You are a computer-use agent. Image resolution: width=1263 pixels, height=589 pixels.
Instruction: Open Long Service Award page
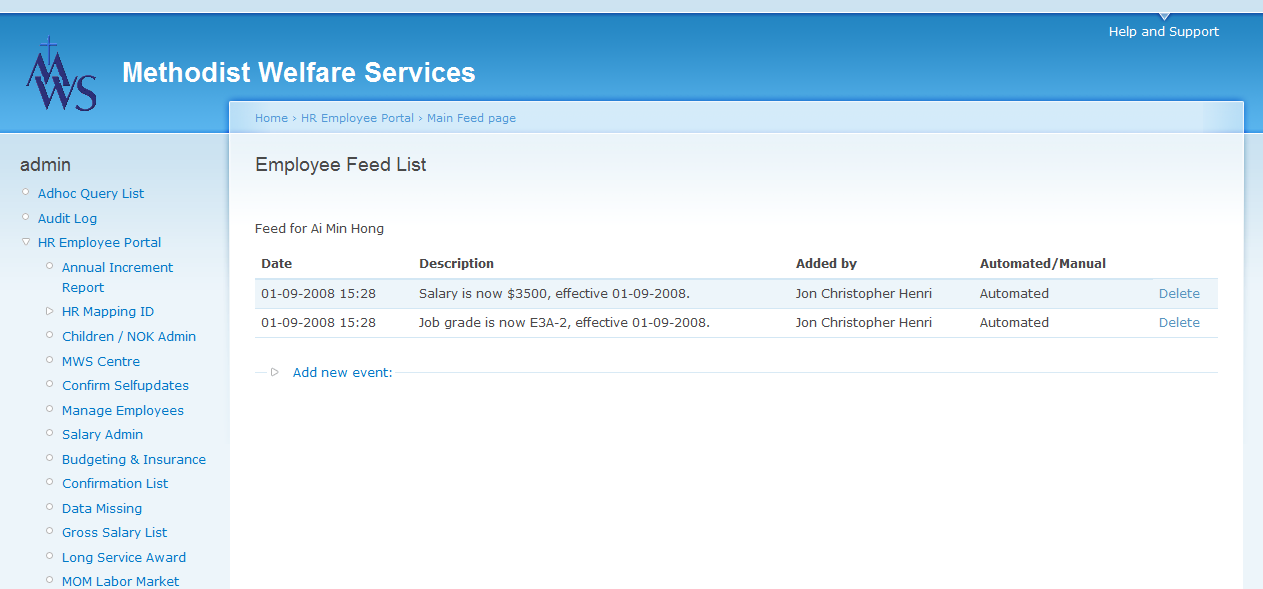pyautogui.click(x=124, y=557)
